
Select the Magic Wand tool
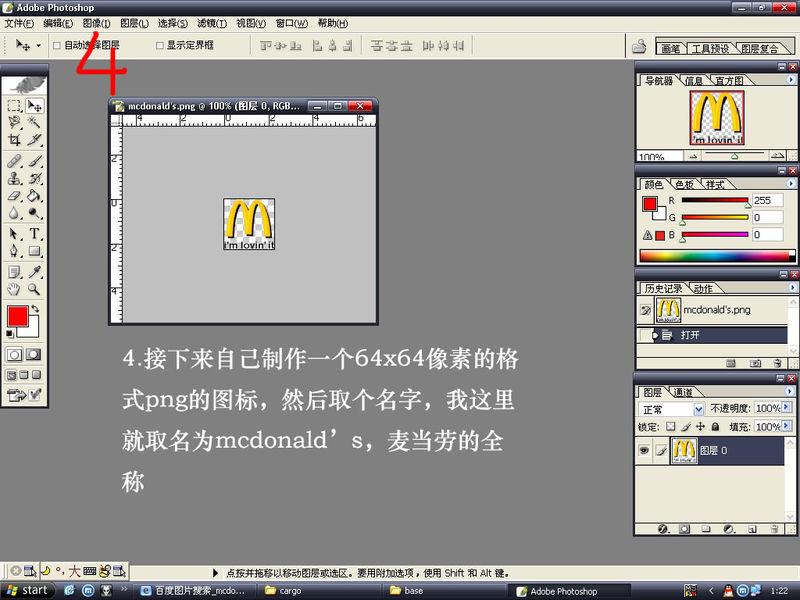point(35,122)
